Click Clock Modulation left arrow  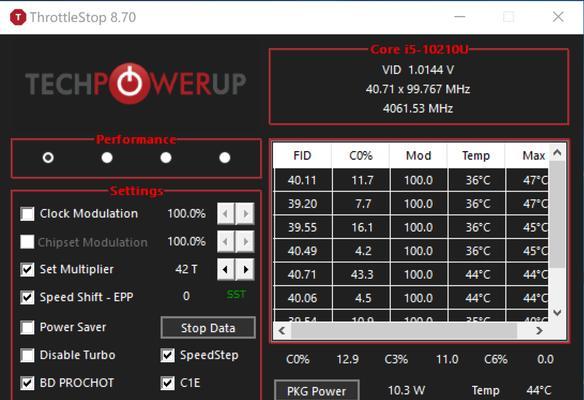point(226,214)
